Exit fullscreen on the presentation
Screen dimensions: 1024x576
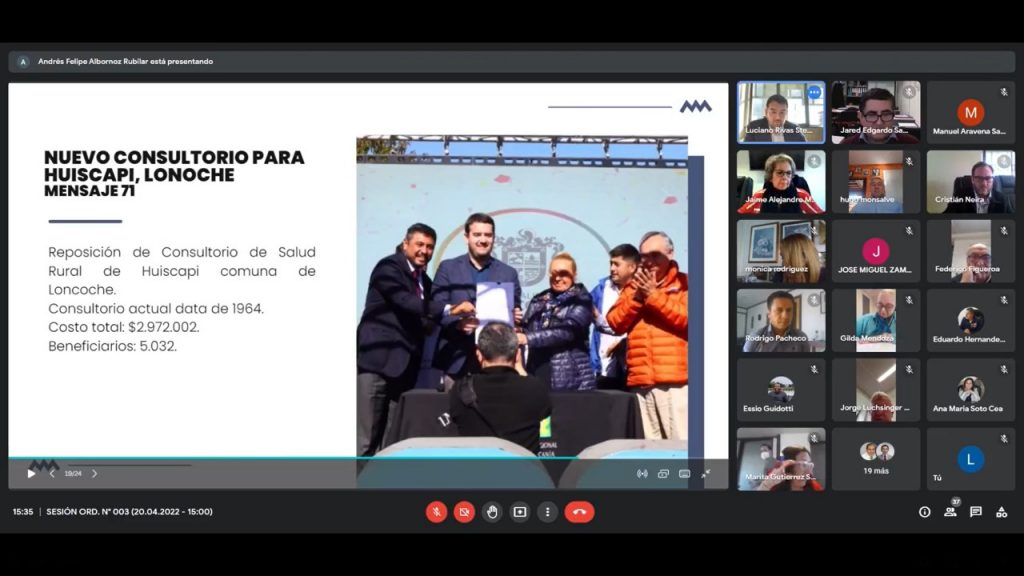(x=706, y=474)
